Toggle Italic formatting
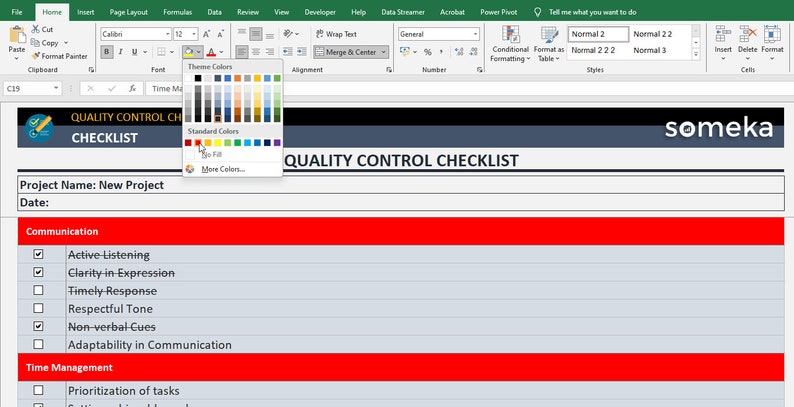The width and height of the screenshot is (794, 407). tap(121, 52)
